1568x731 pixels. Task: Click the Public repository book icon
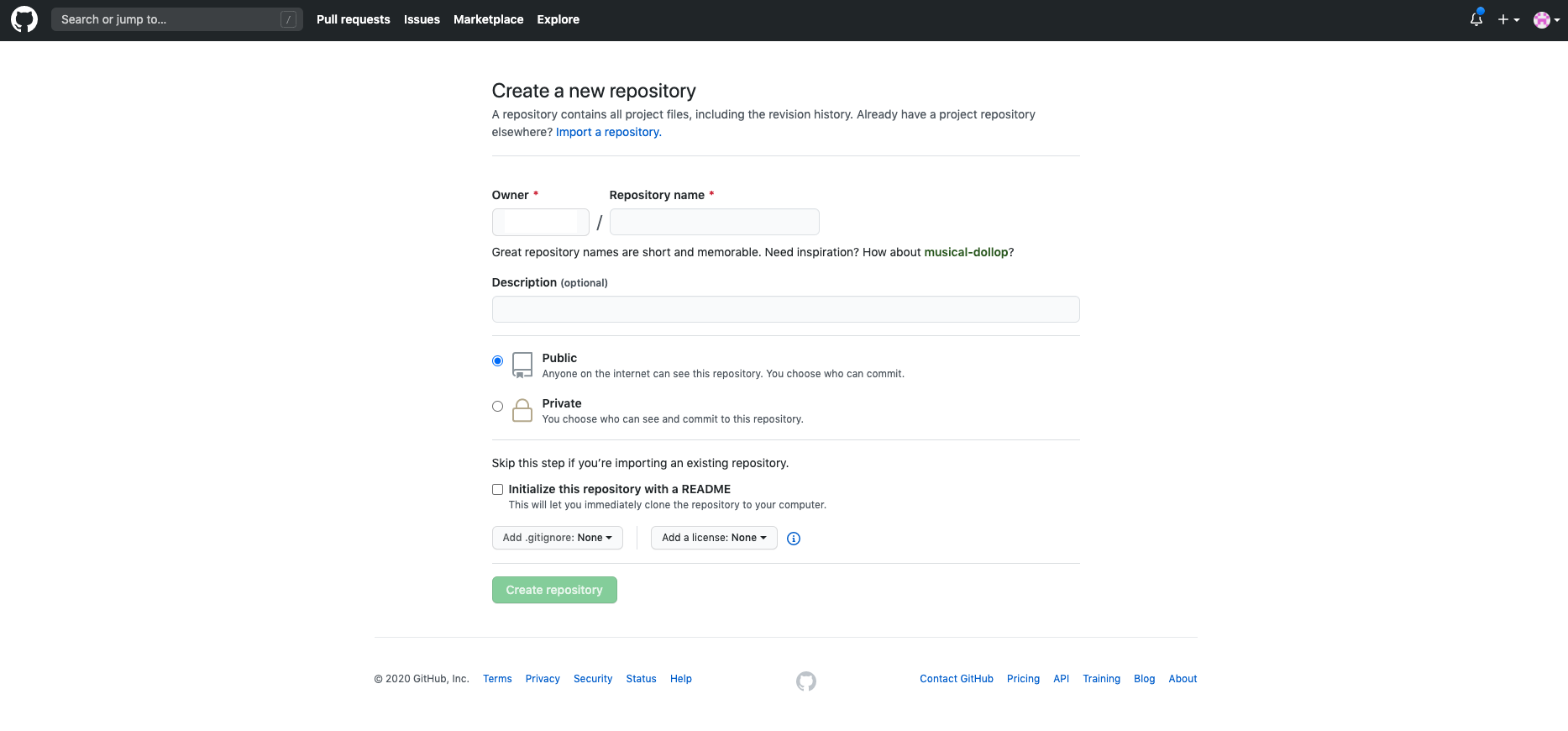(x=522, y=365)
